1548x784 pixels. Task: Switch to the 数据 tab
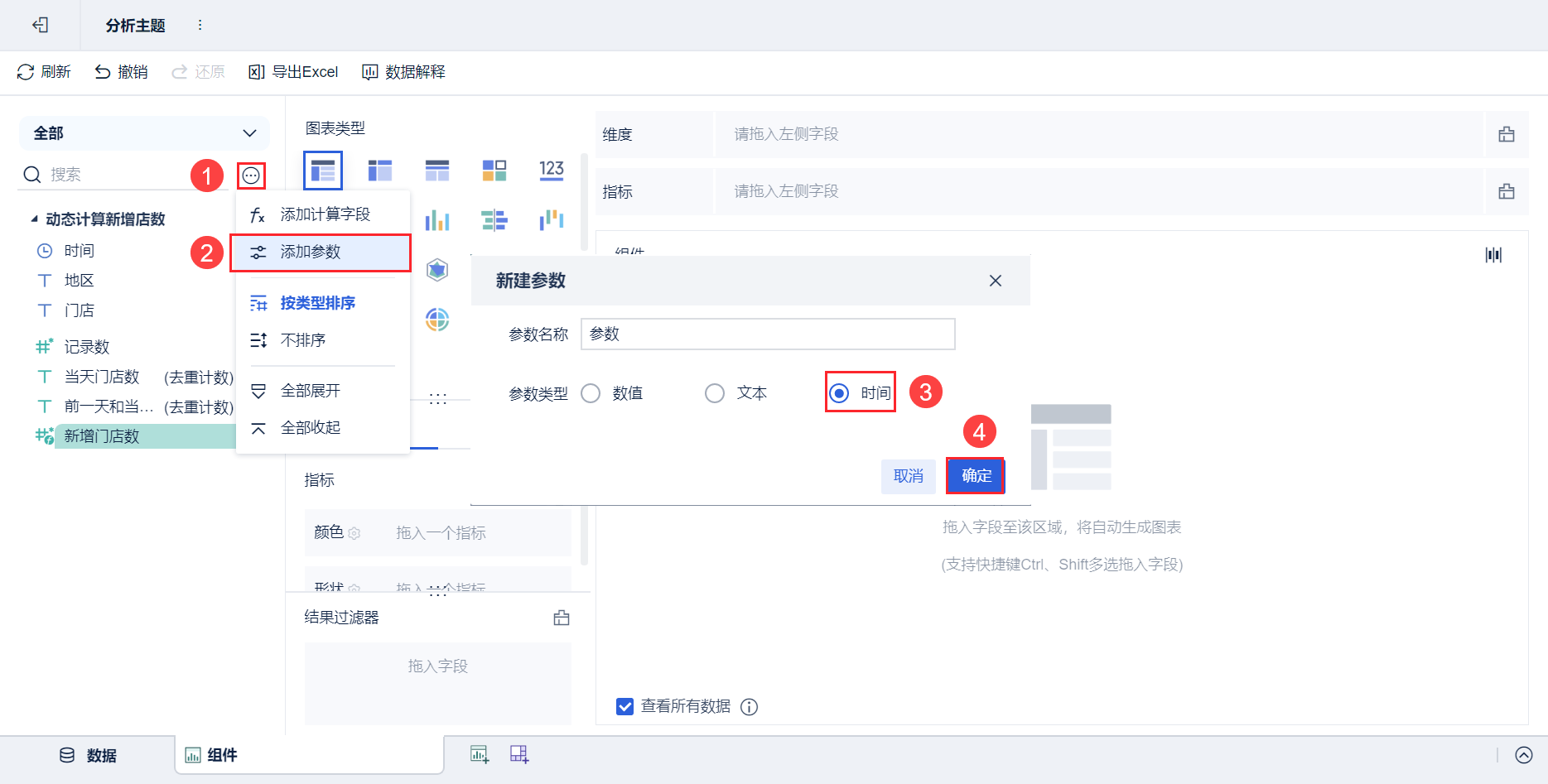point(88,755)
